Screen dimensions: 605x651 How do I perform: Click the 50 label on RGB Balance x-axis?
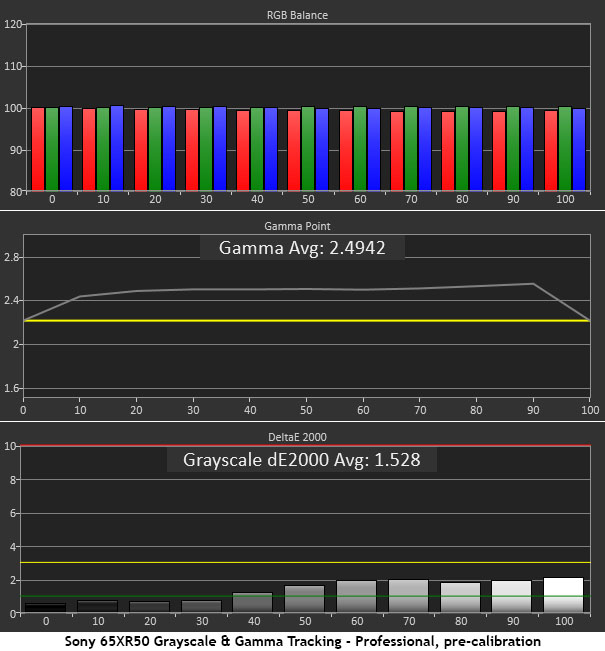click(x=308, y=199)
